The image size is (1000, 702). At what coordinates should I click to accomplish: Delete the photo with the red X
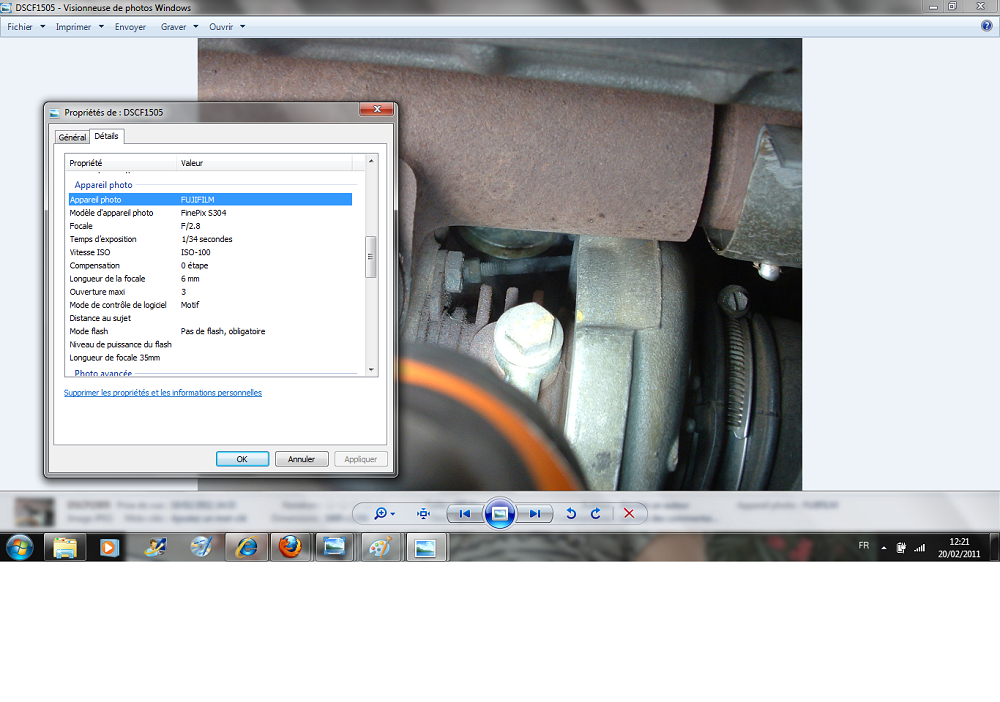(x=629, y=514)
